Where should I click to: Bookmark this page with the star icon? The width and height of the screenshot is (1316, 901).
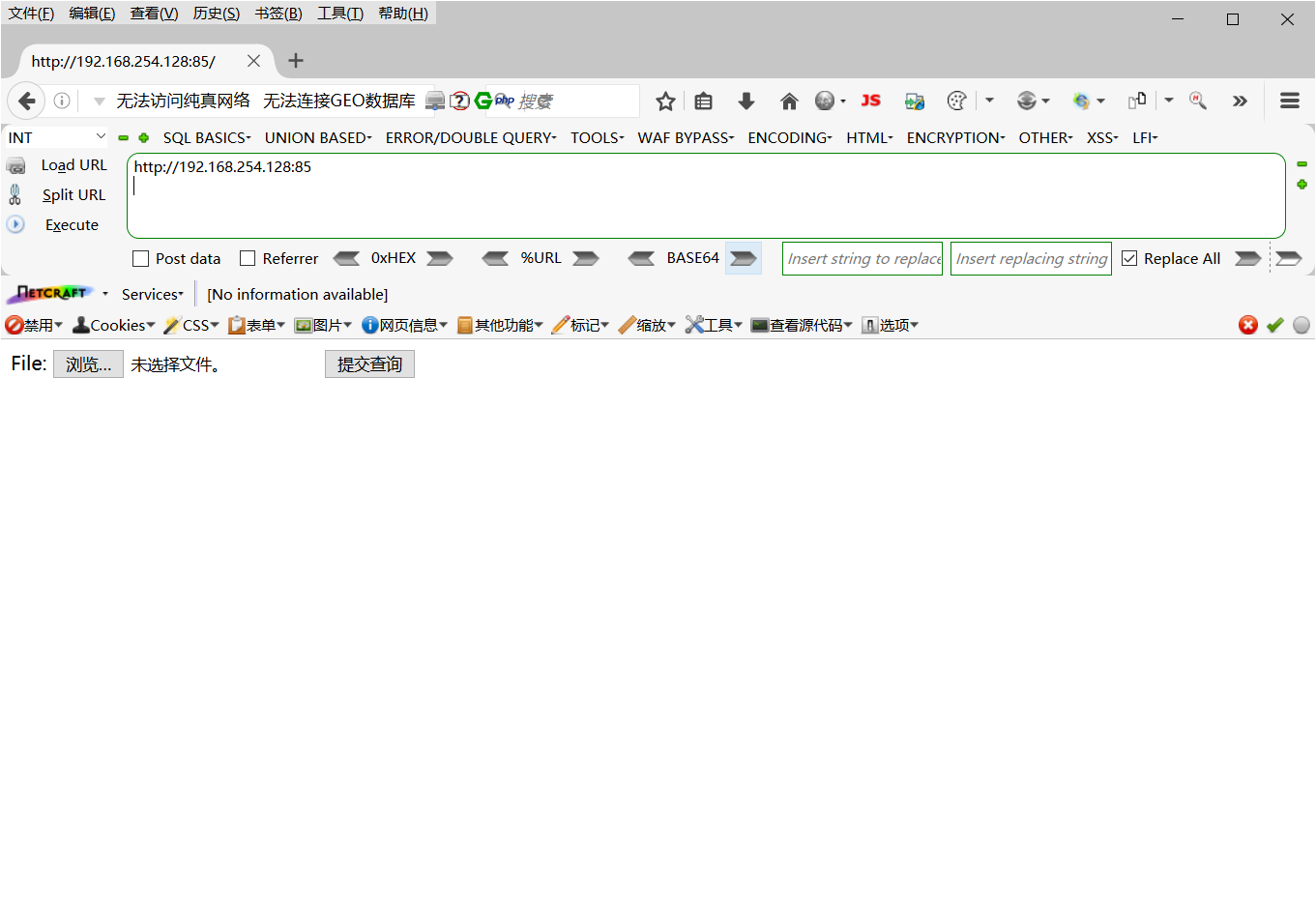pyautogui.click(x=664, y=101)
